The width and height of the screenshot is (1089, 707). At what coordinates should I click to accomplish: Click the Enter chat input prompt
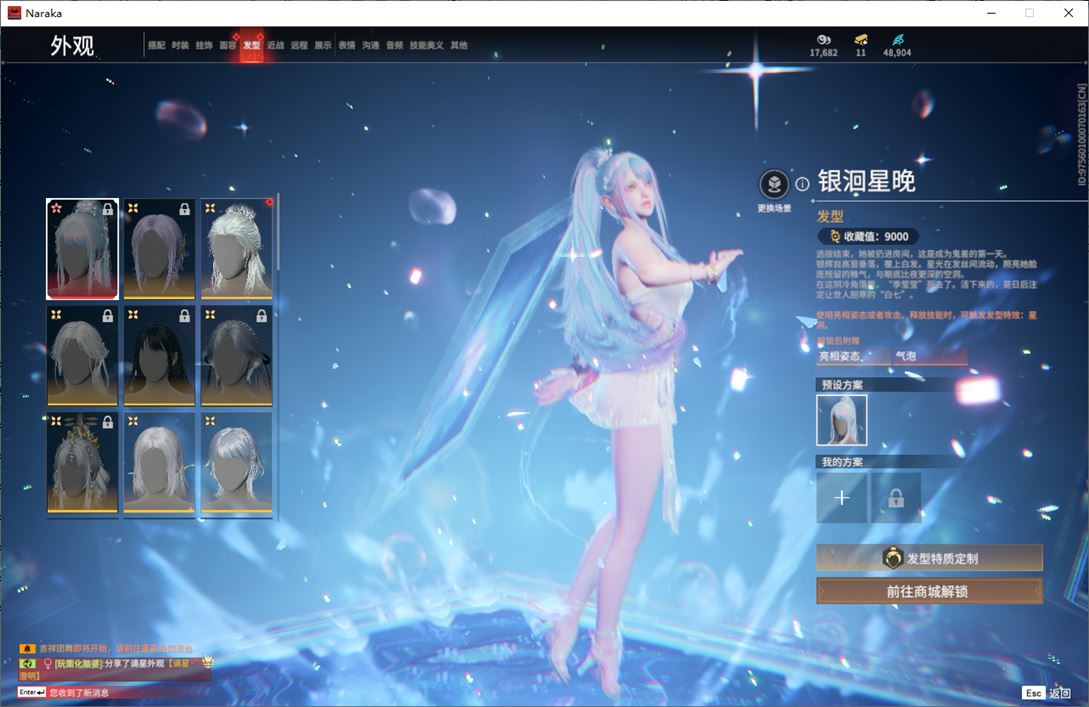coord(32,692)
